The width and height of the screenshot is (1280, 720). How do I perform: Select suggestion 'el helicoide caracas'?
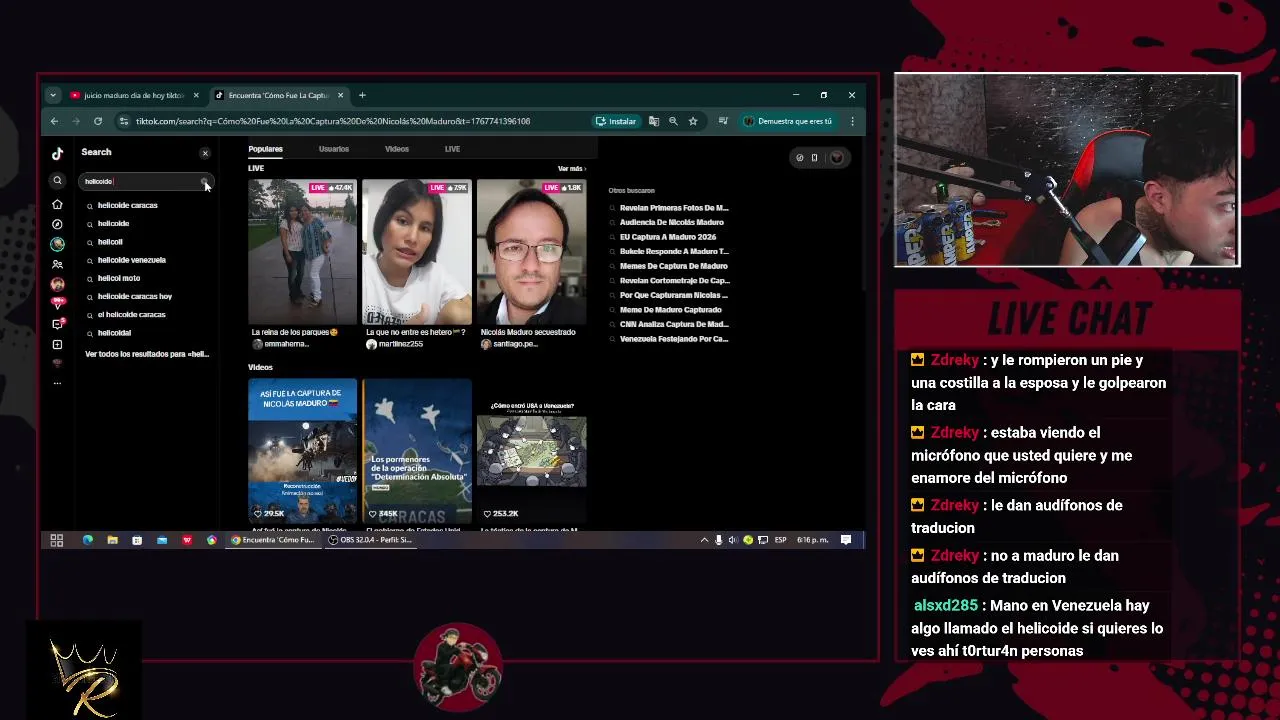[132, 314]
